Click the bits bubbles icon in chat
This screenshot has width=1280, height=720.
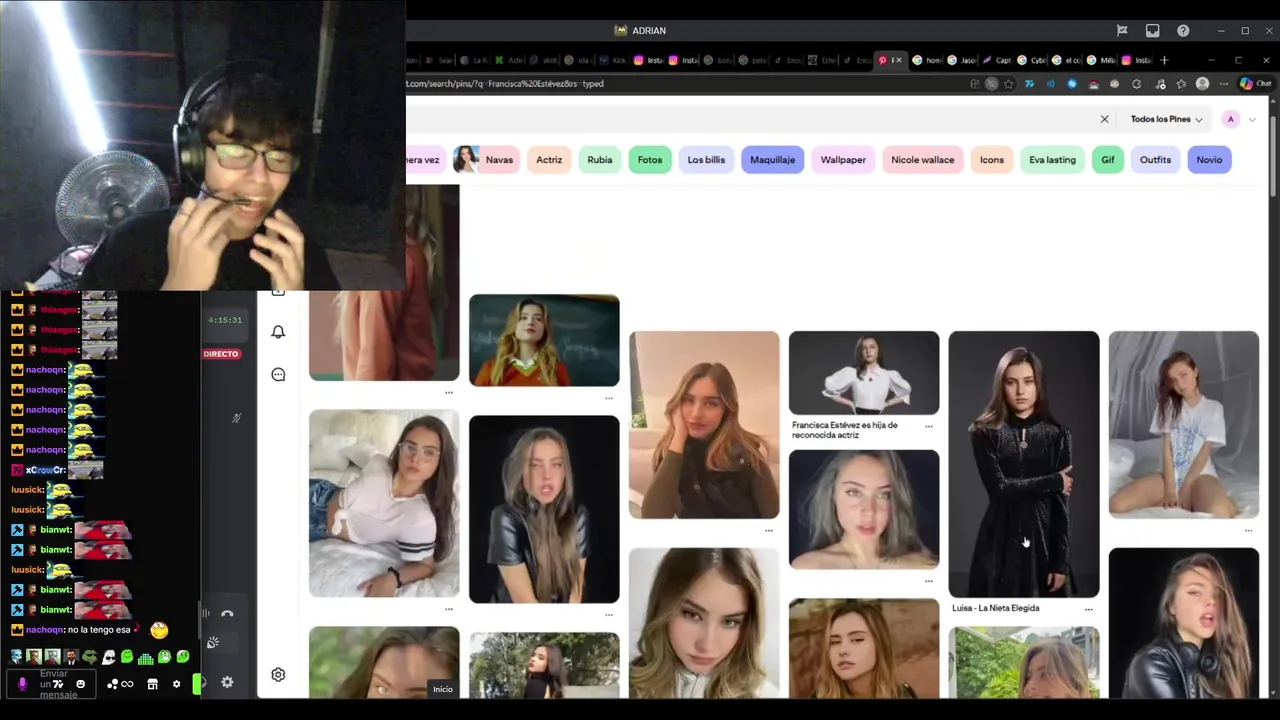coord(113,684)
